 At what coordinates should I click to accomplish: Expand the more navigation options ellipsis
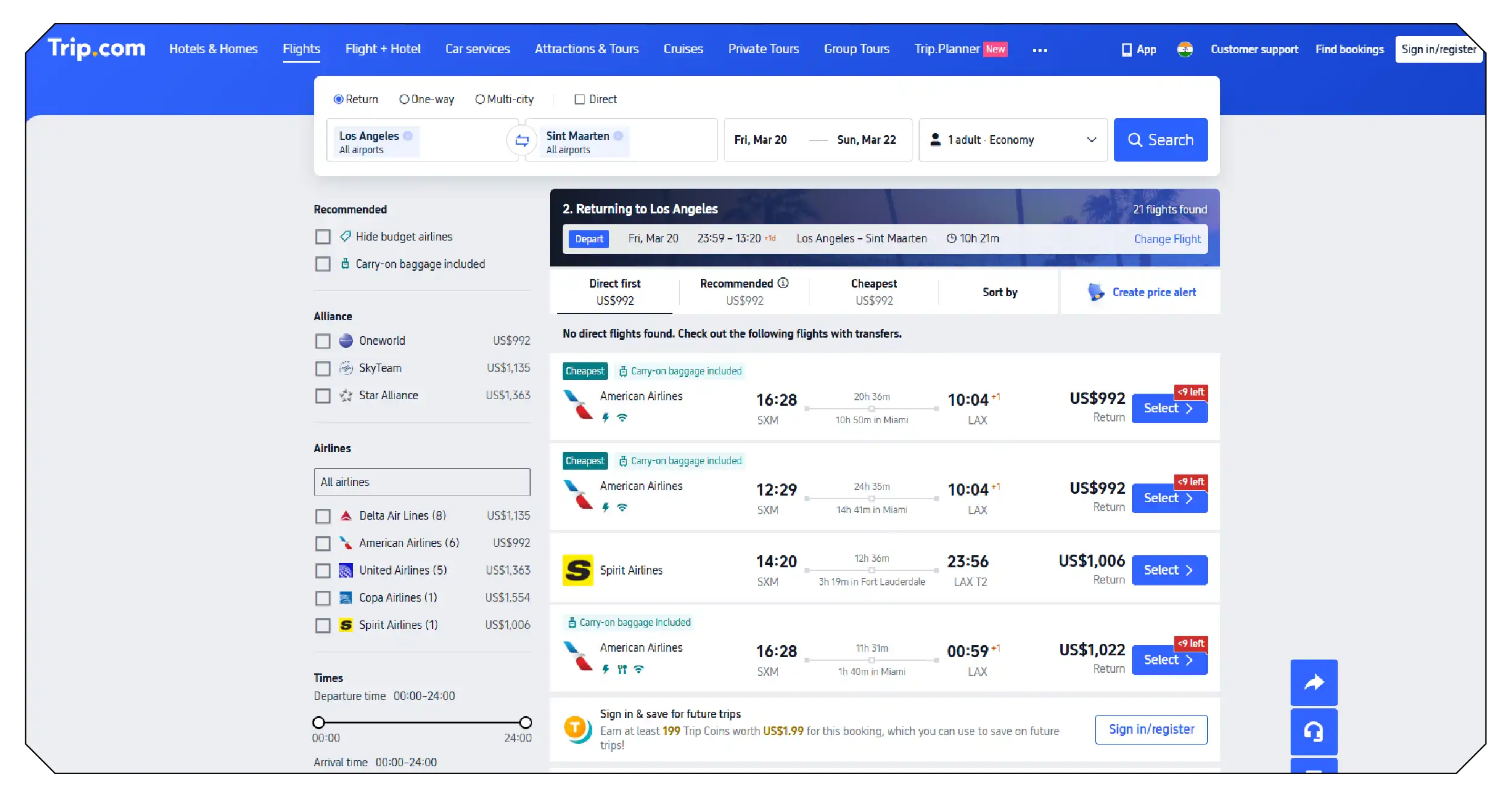coord(1039,50)
